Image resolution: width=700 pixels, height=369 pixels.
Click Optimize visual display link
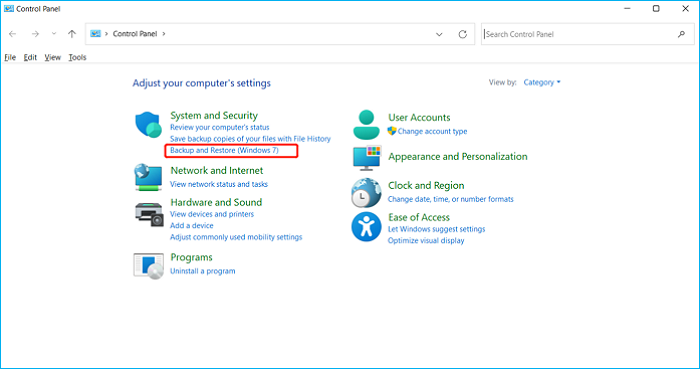(x=426, y=240)
